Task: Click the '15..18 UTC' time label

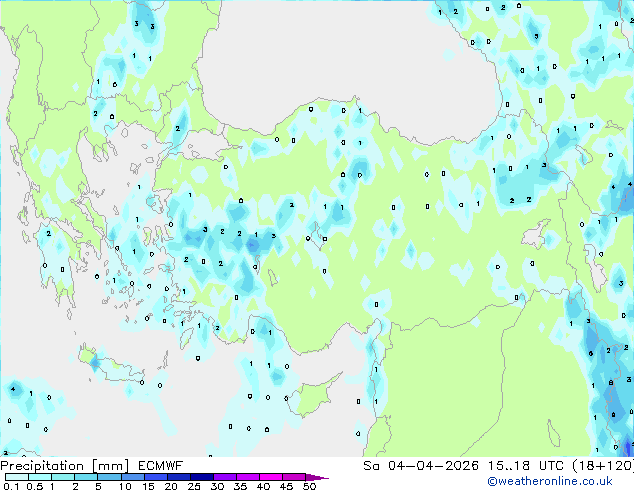Action: (x=525, y=466)
